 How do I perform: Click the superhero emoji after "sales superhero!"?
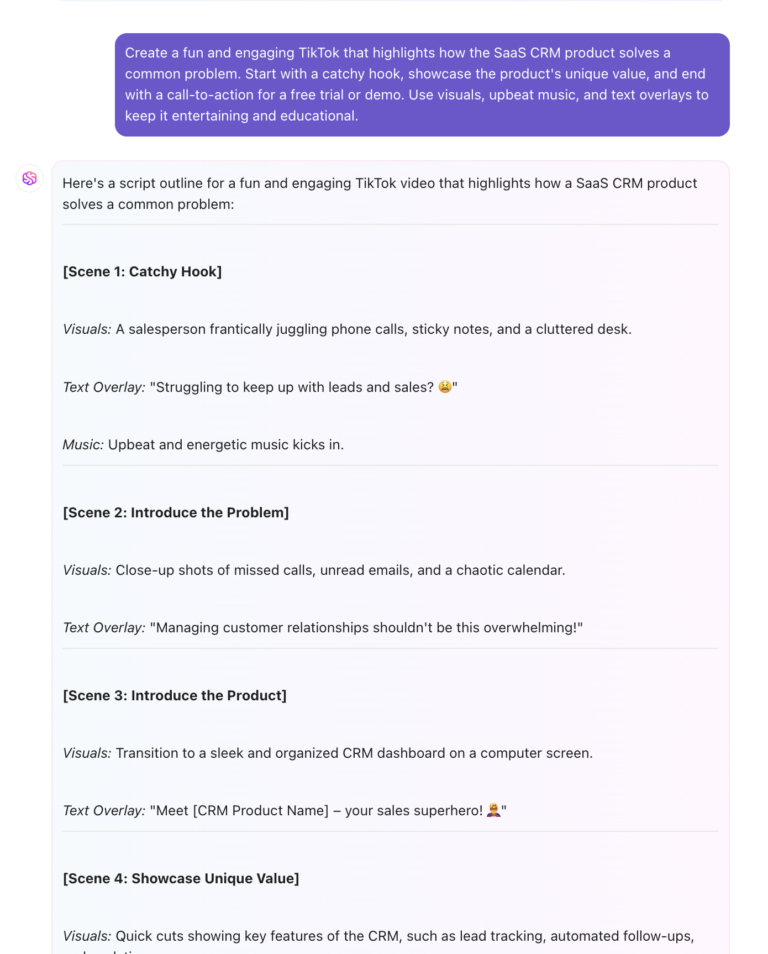pyautogui.click(x=493, y=811)
